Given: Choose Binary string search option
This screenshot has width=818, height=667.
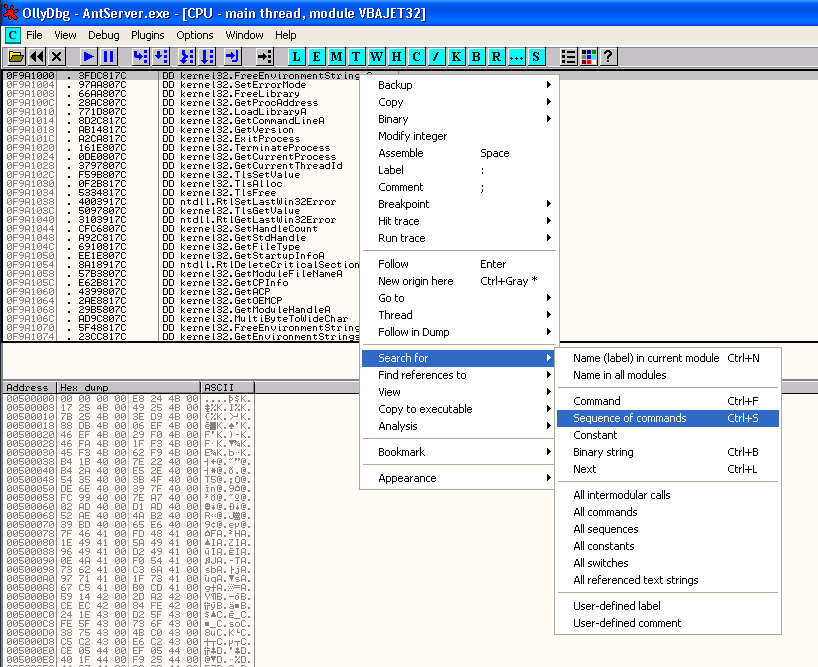Looking at the screenshot, I should pos(668,452).
